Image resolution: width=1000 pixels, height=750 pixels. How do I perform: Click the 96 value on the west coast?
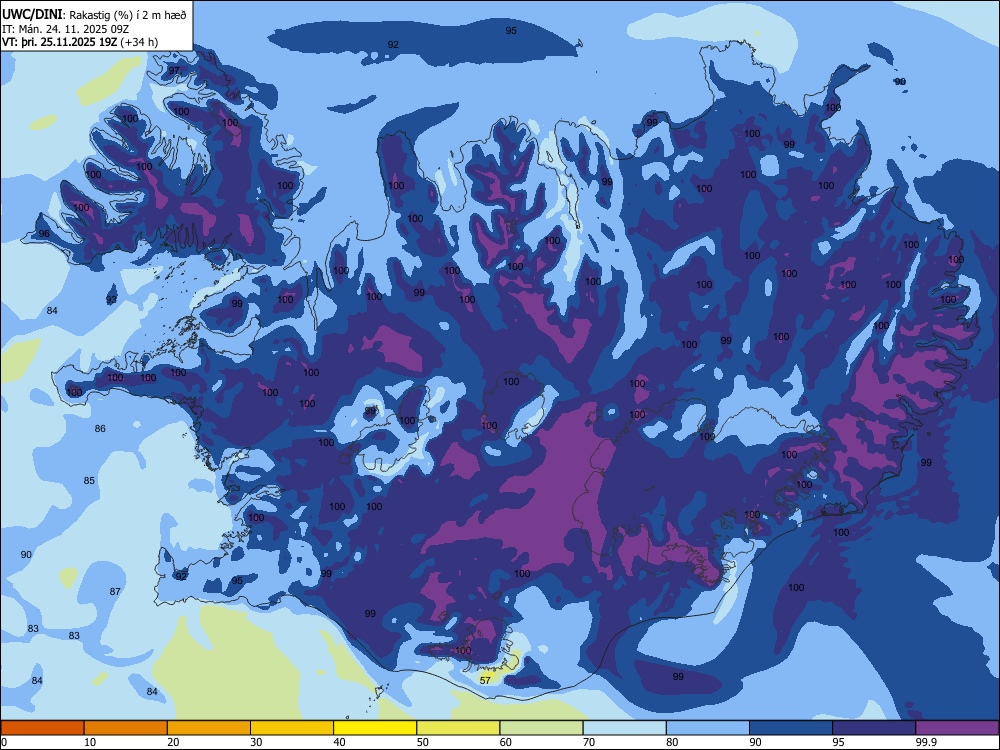click(44, 234)
